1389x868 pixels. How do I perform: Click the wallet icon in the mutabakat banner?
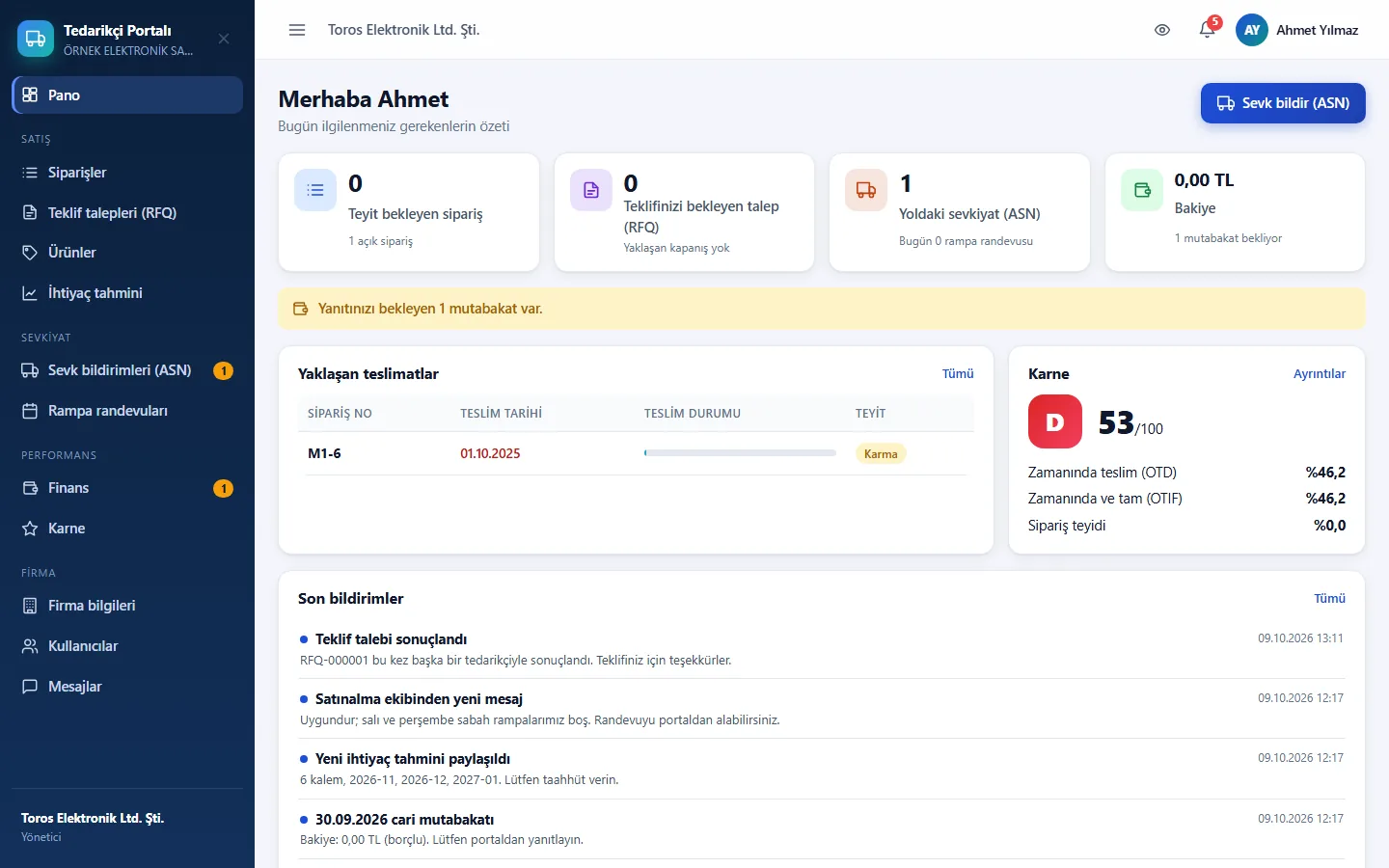pos(300,309)
